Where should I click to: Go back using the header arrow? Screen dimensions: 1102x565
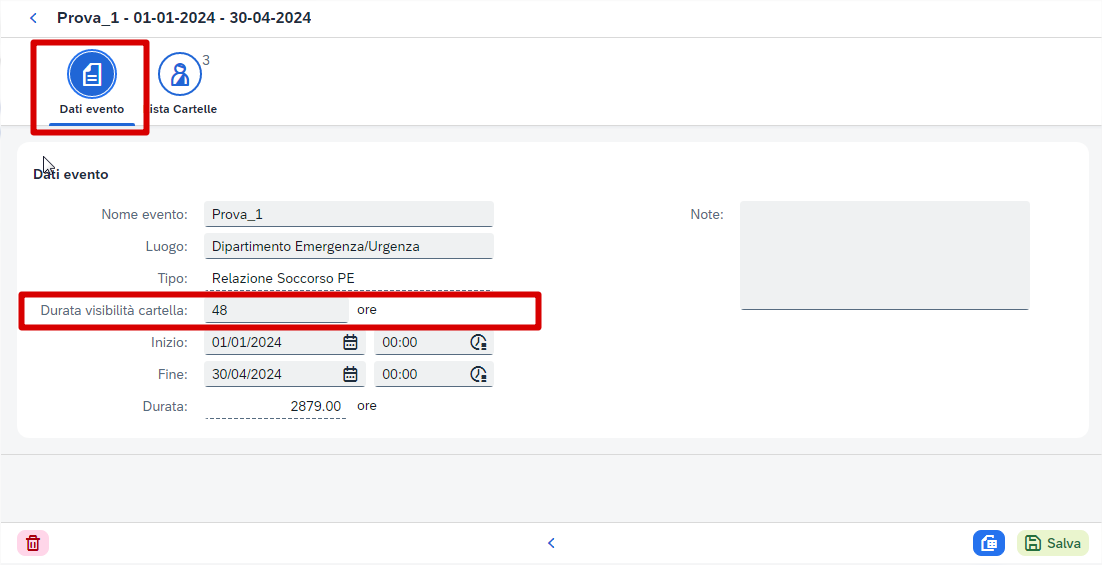pos(33,18)
